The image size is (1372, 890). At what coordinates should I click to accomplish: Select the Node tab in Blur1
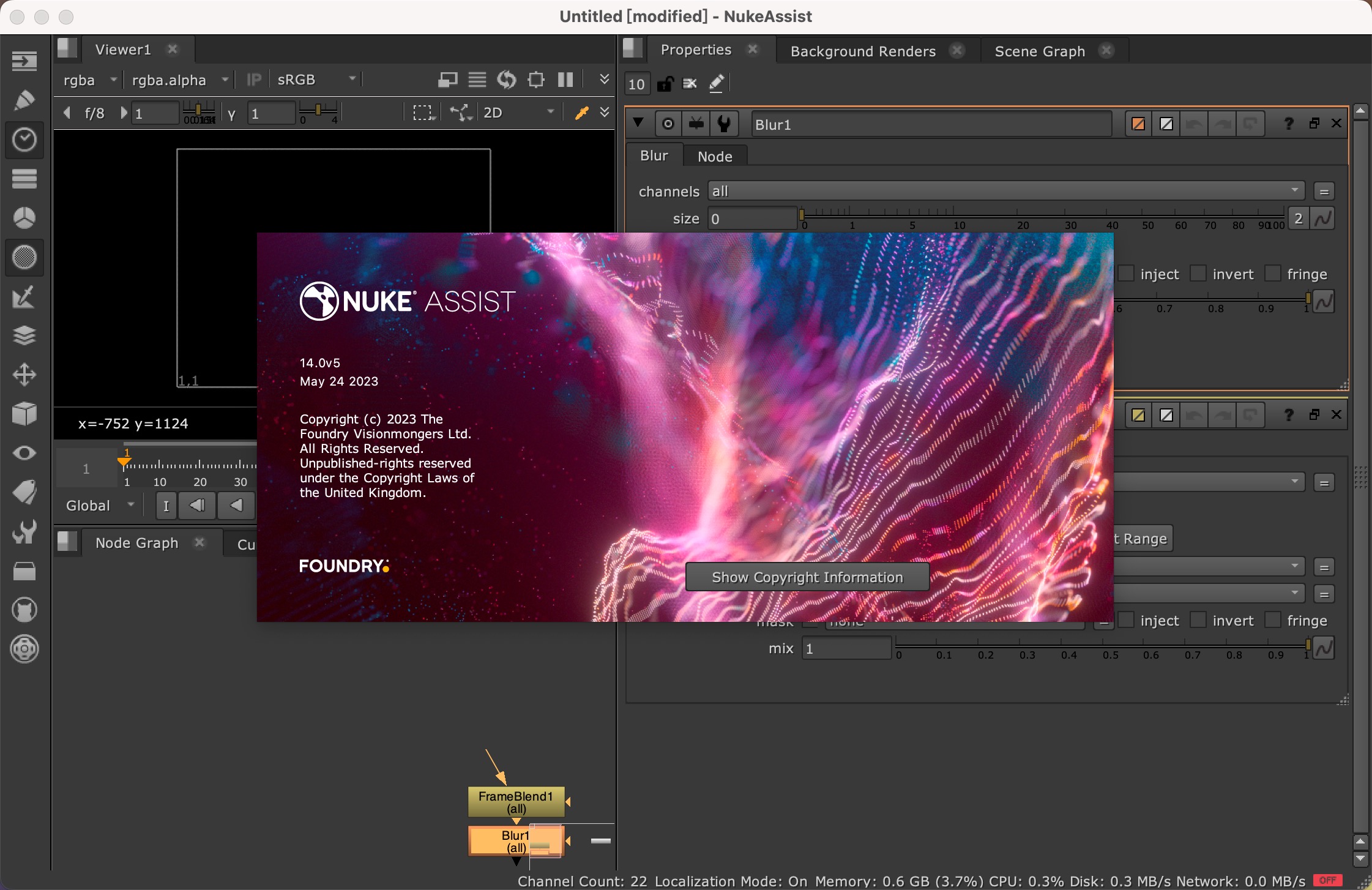715,157
